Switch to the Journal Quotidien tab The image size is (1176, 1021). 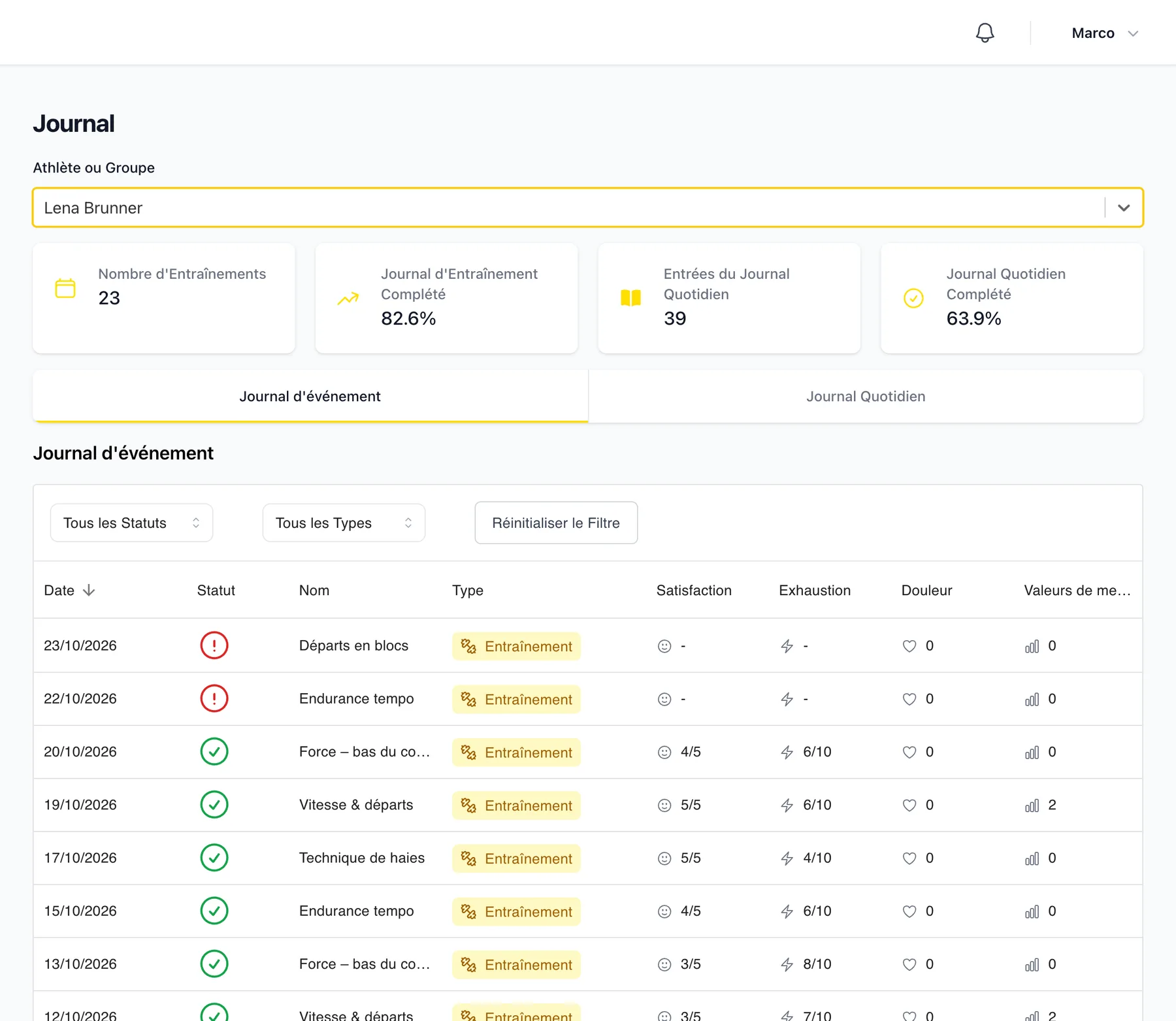coord(866,397)
